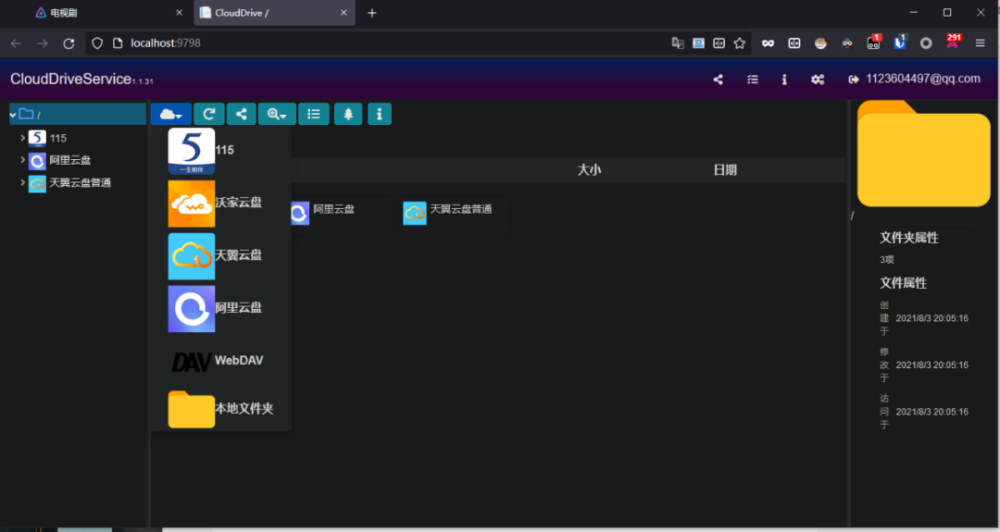Screen dimensions: 1000x532
Task: Open the zoom search dropdown button
Action: coord(275,114)
